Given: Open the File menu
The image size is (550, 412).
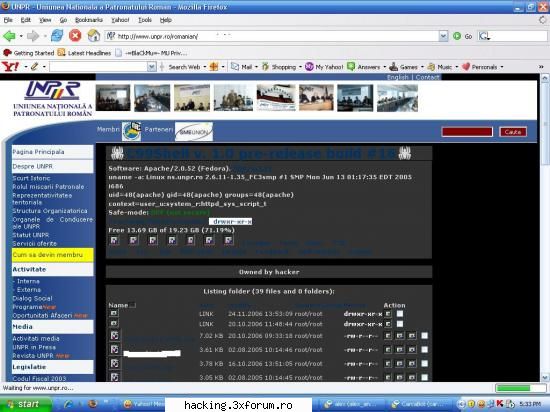Looking at the screenshot, I should tap(8, 20).
